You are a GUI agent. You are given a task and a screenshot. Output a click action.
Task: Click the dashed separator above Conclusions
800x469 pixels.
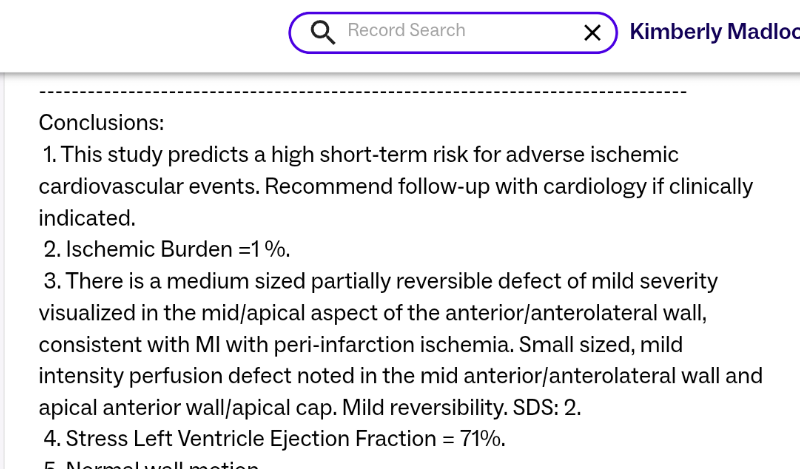pyautogui.click(x=362, y=92)
